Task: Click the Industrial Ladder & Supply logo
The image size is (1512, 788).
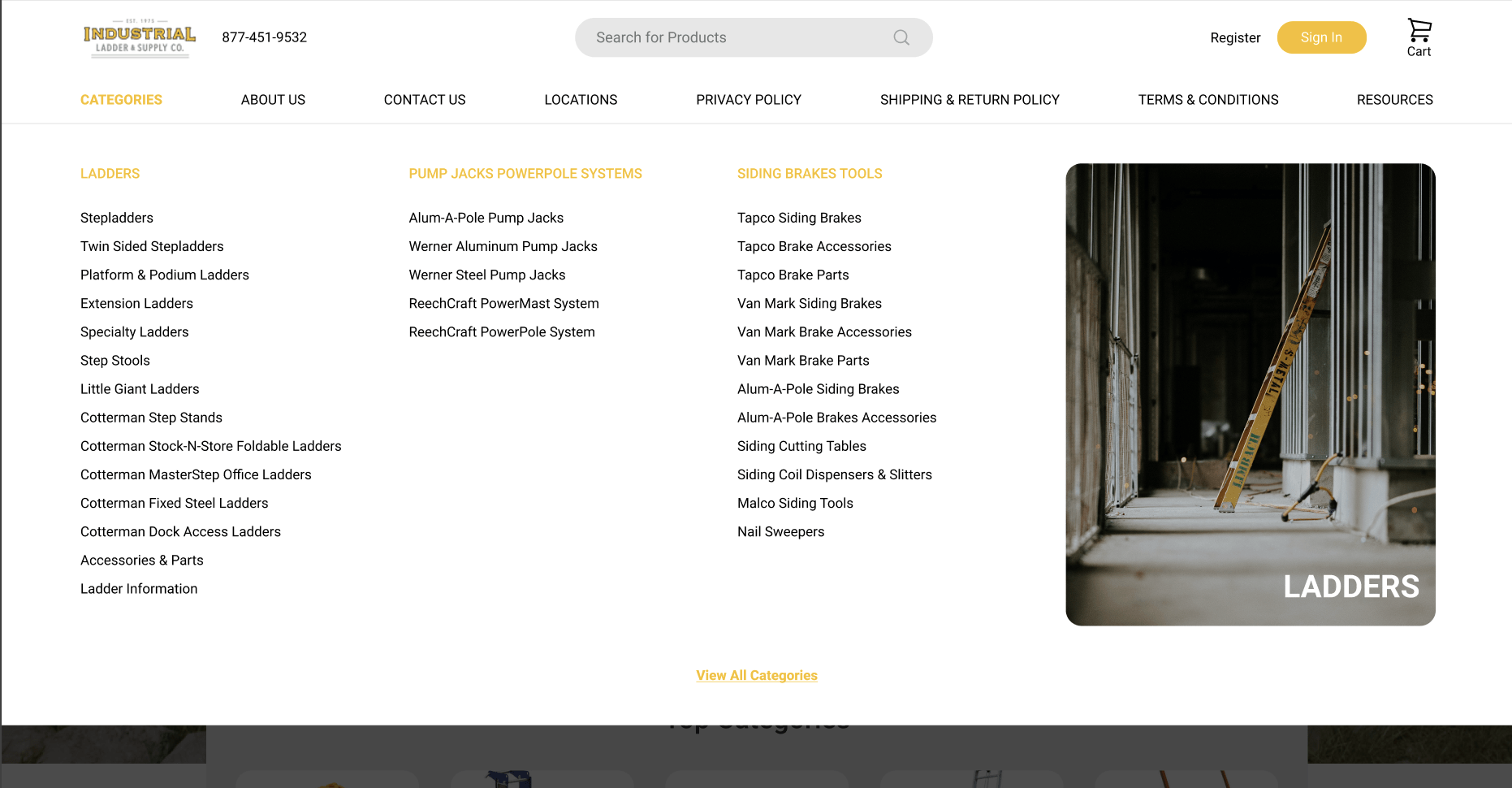Action: [140, 37]
